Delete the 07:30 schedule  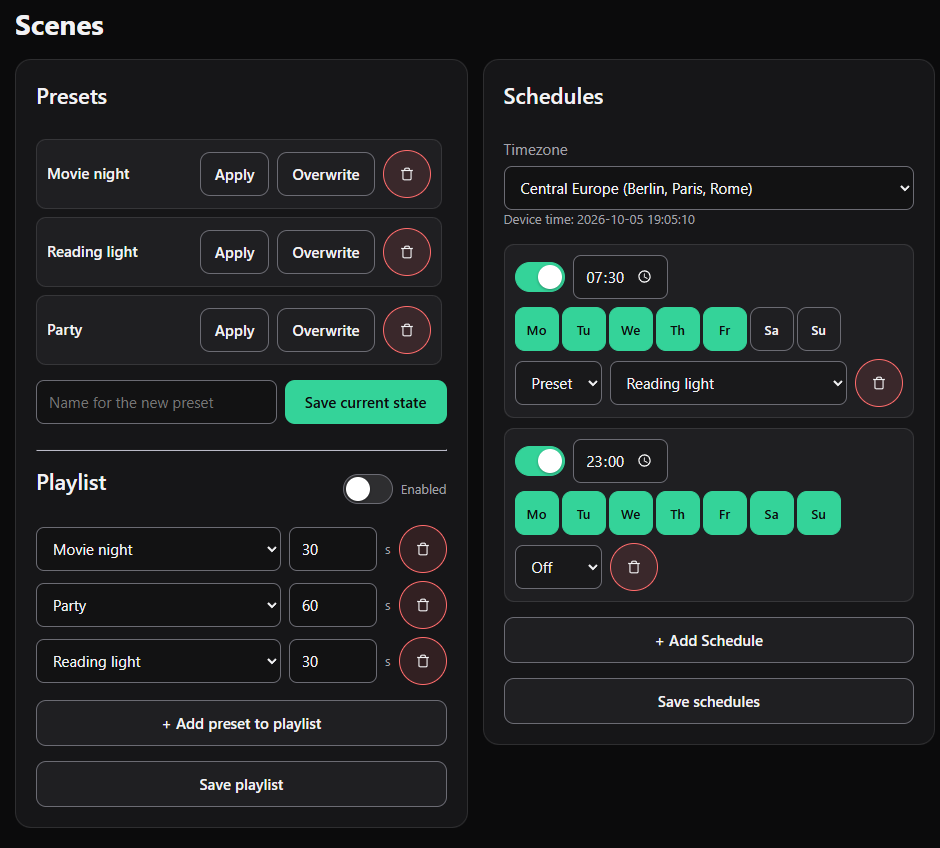pyautogui.click(x=878, y=383)
